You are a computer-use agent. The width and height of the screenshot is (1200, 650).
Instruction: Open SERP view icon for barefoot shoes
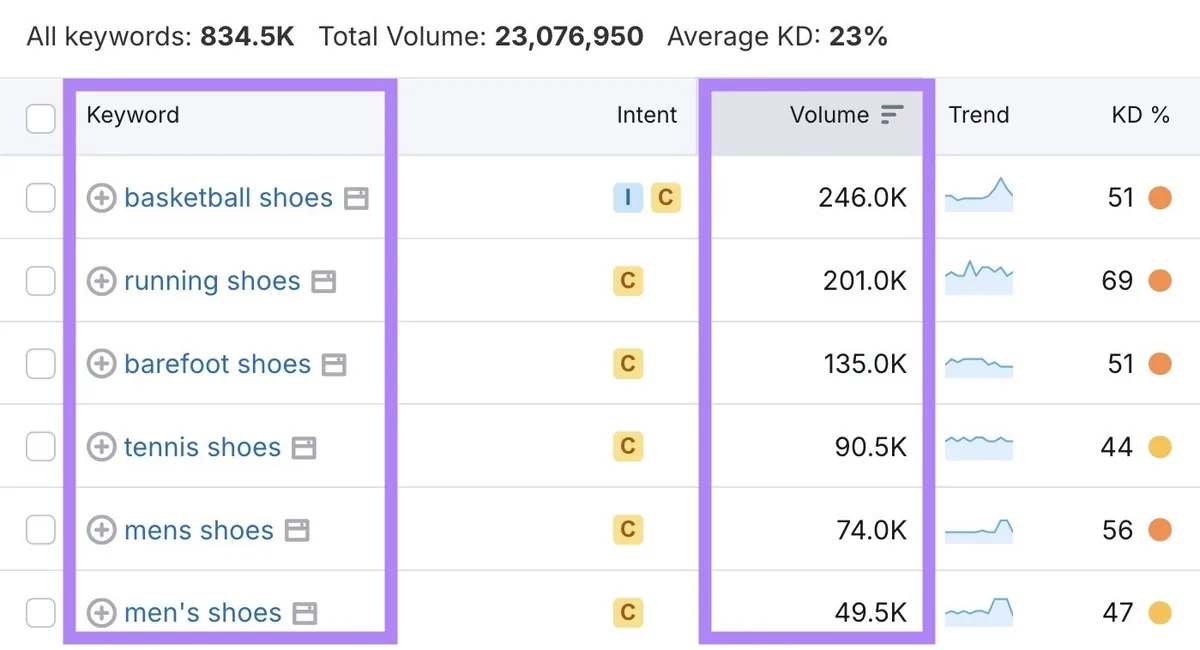[334, 365]
